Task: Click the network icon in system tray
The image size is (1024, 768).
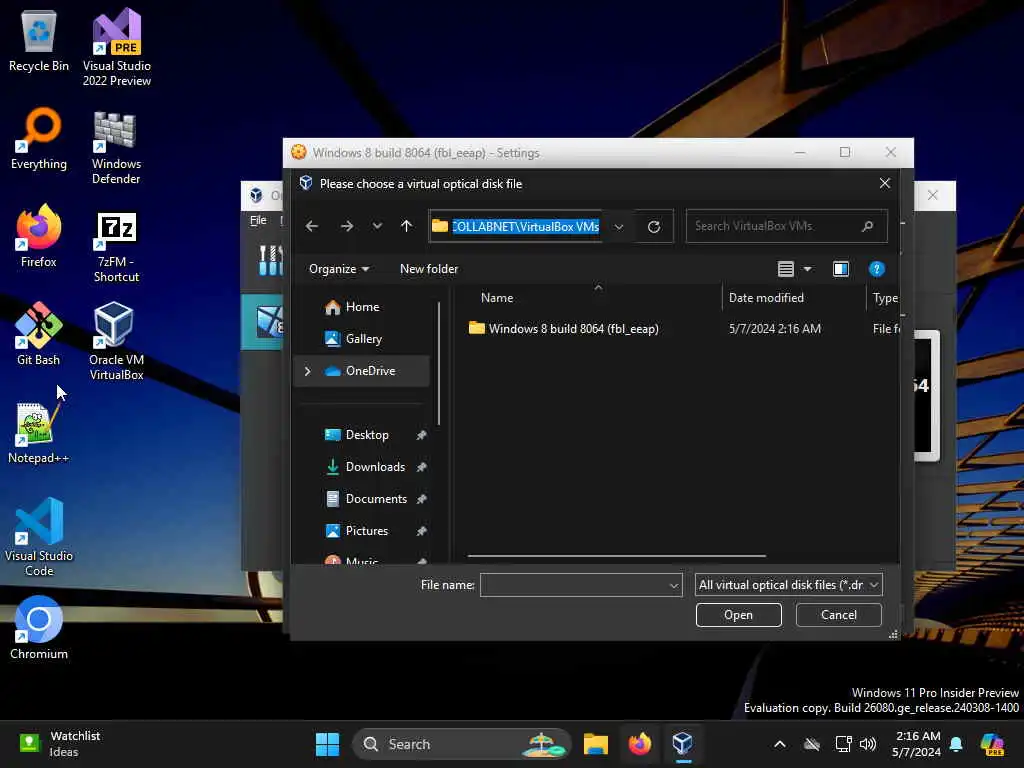Action: pyautogui.click(x=843, y=744)
